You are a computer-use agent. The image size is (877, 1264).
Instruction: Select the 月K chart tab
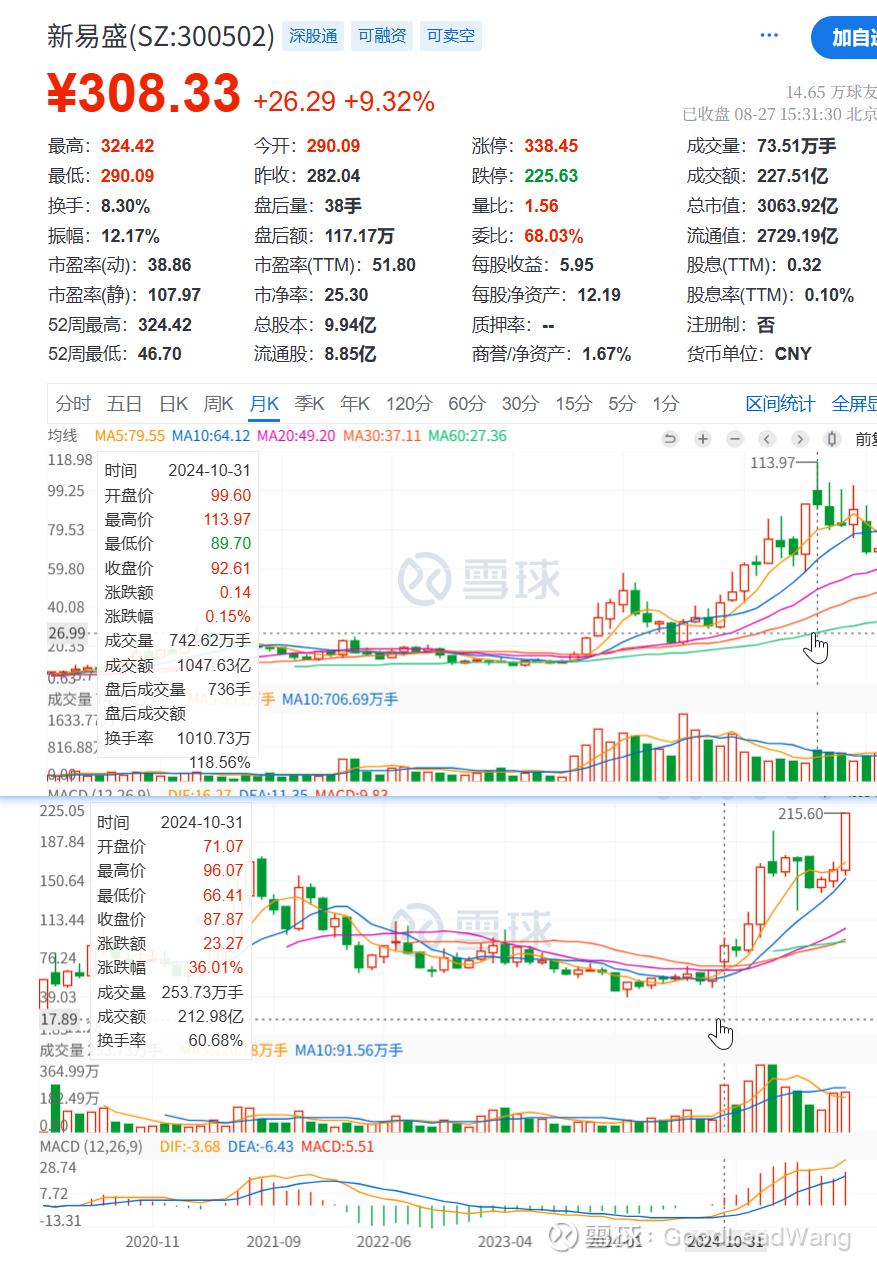(264, 404)
